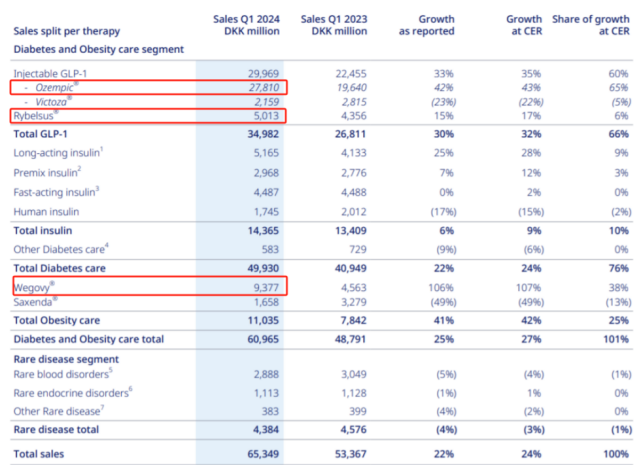Select Total GLP-1 Q1 2023 value 26,811
This screenshot has height=466, width=640.
tap(350, 134)
